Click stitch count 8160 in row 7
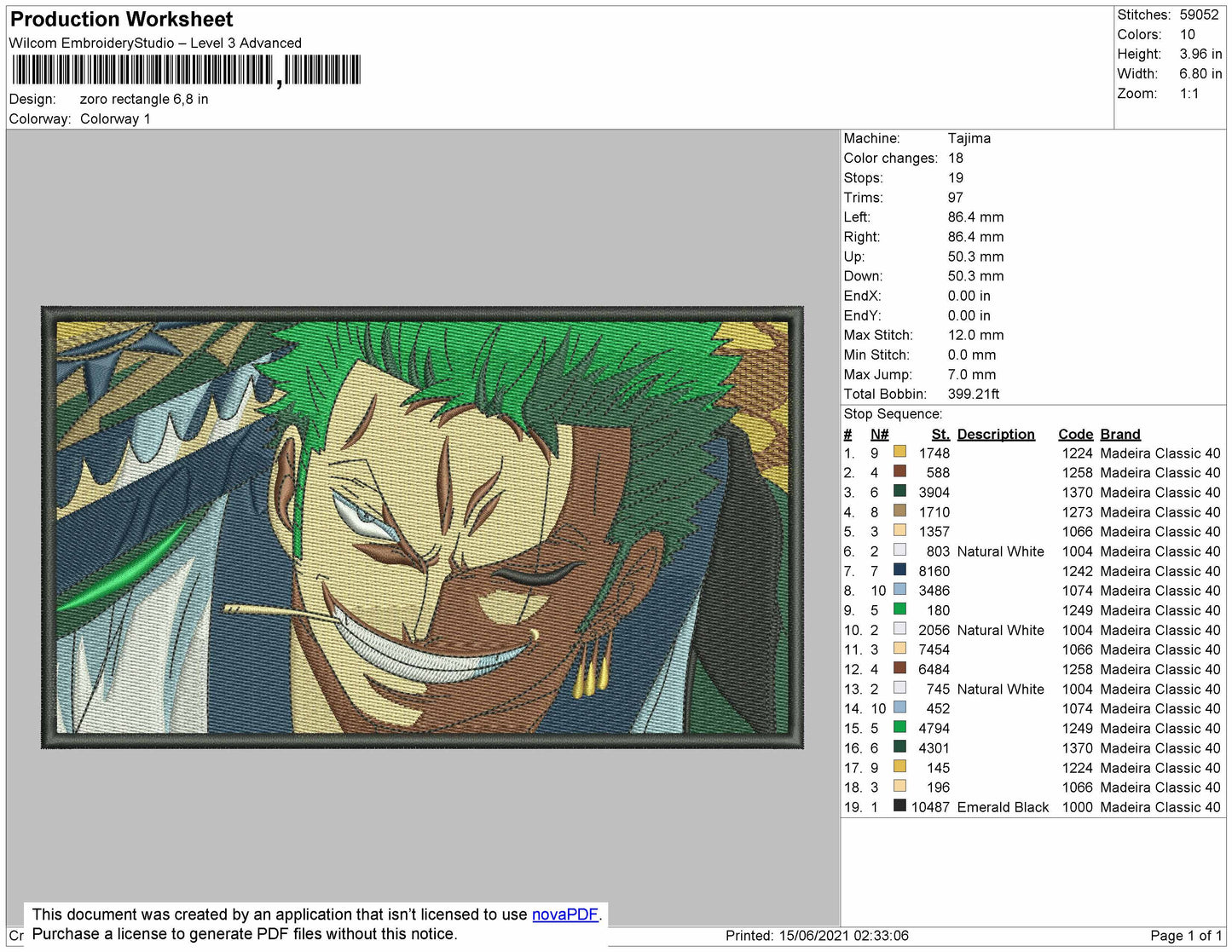The width and height of the screenshot is (1232, 952). (x=934, y=570)
